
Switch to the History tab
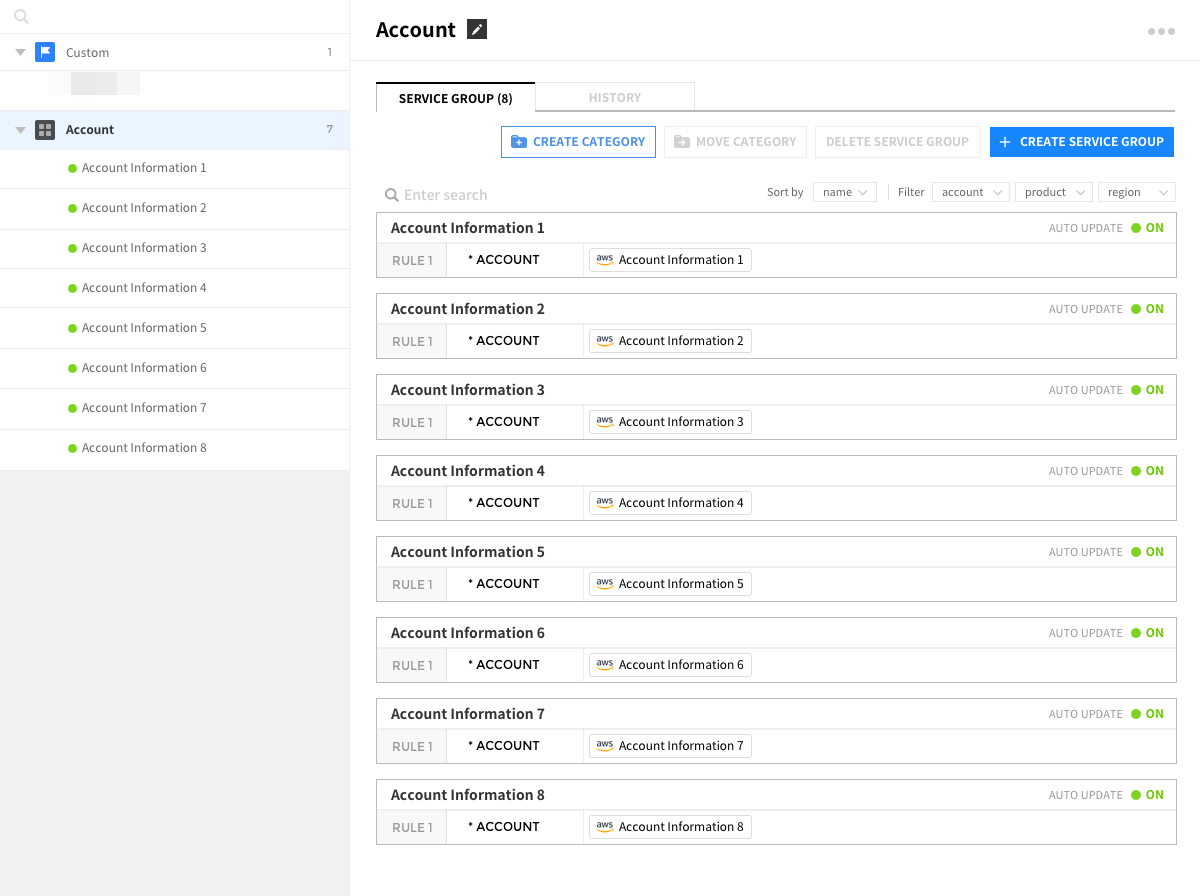coord(615,98)
